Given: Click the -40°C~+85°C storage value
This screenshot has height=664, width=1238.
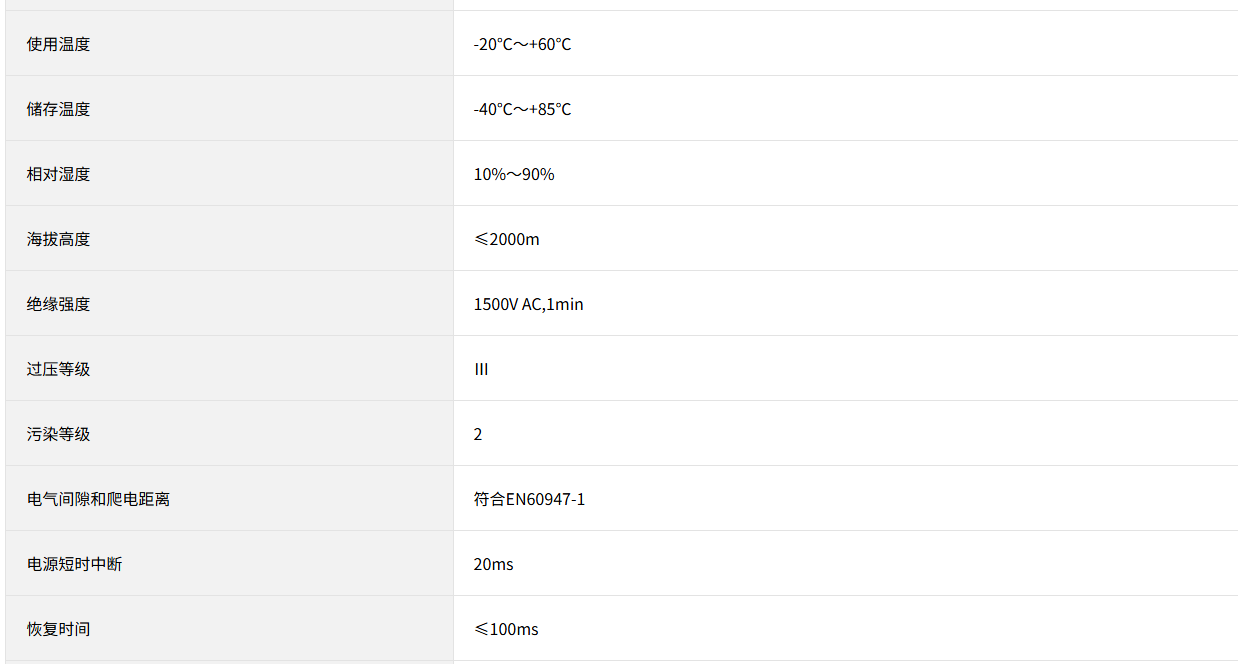Looking at the screenshot, I should click(x=522, y=109).
